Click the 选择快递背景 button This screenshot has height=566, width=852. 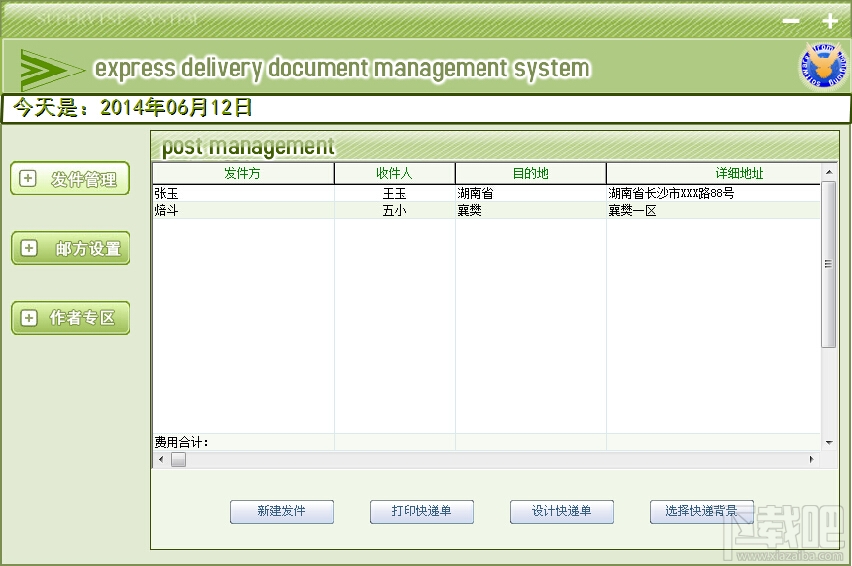[701, 512]
